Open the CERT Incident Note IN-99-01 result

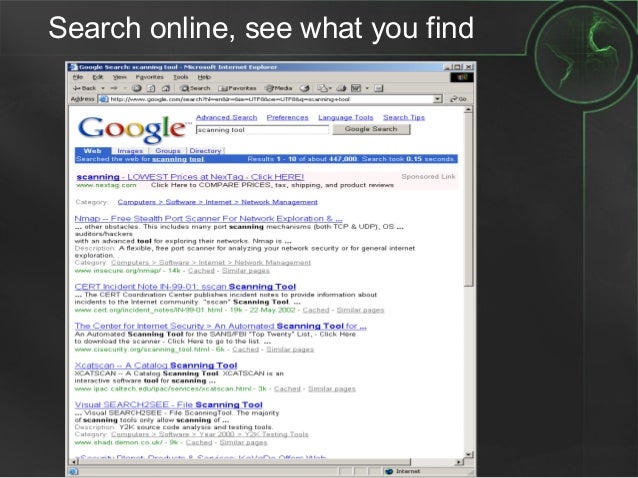[185, 287]
